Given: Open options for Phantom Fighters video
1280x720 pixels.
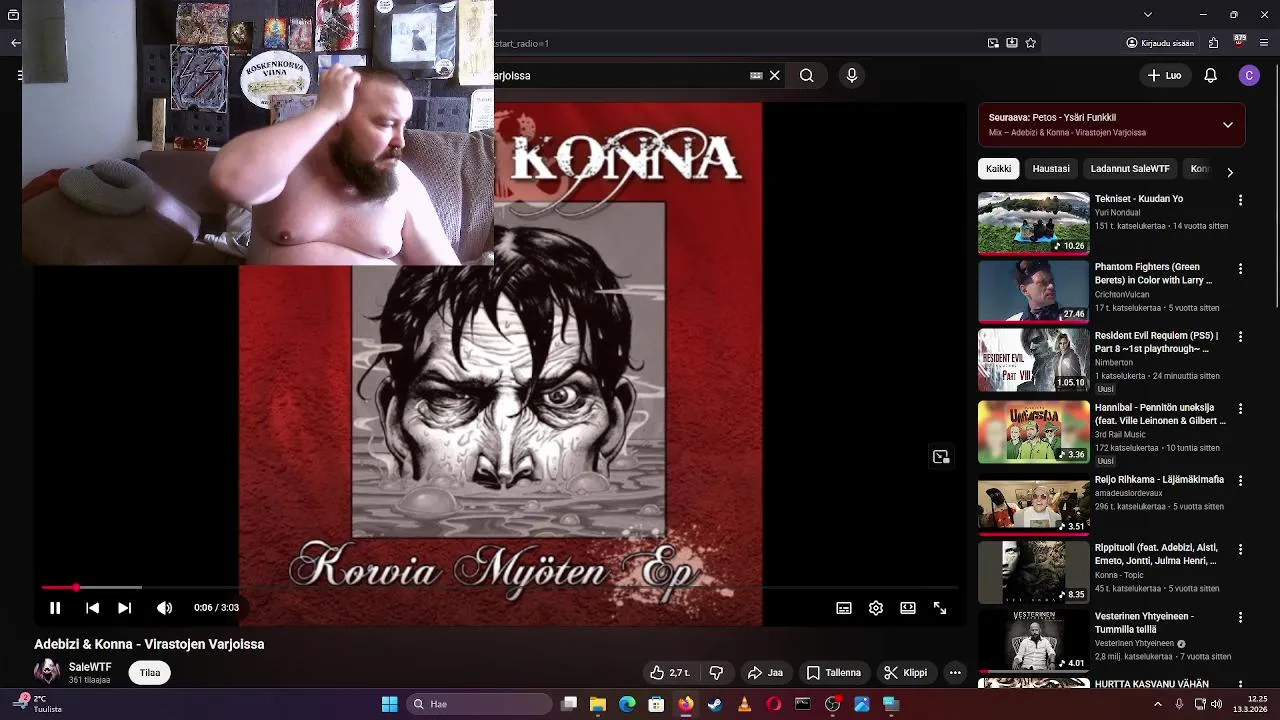Looking at the screenshot, I should click(x=1241, y=269).
